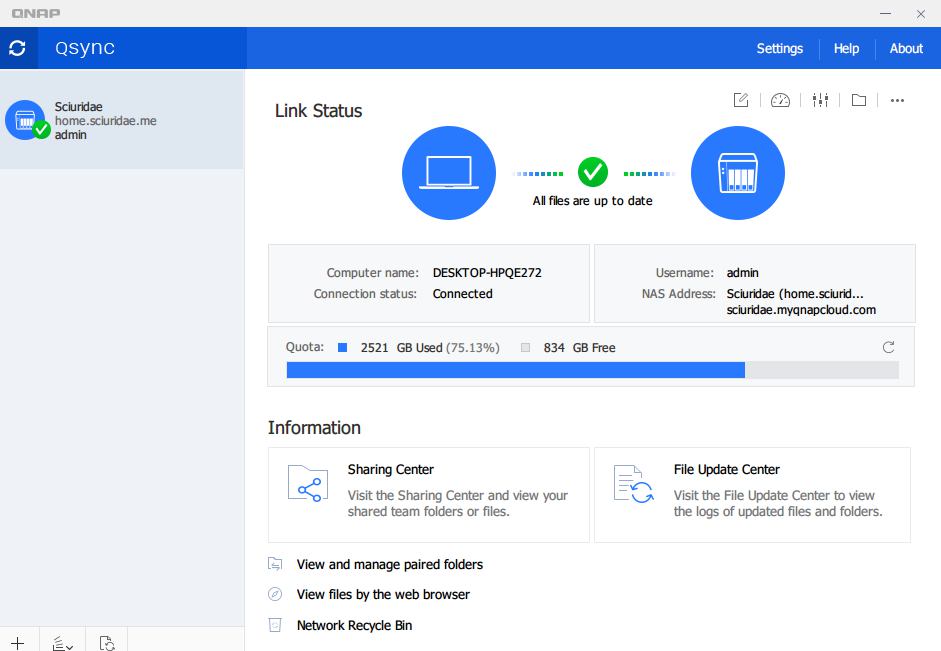Open the About menu
The image size is (941, 651).
click(906, 49)
